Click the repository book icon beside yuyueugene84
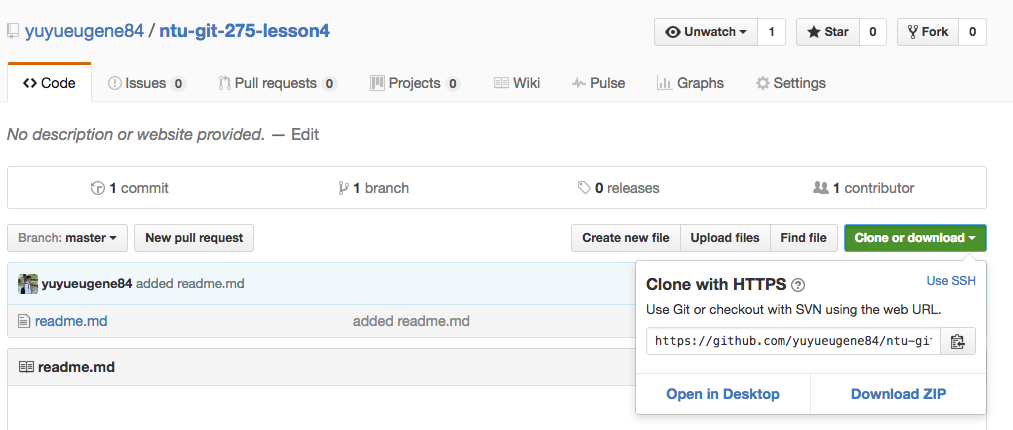 [13, 32]
